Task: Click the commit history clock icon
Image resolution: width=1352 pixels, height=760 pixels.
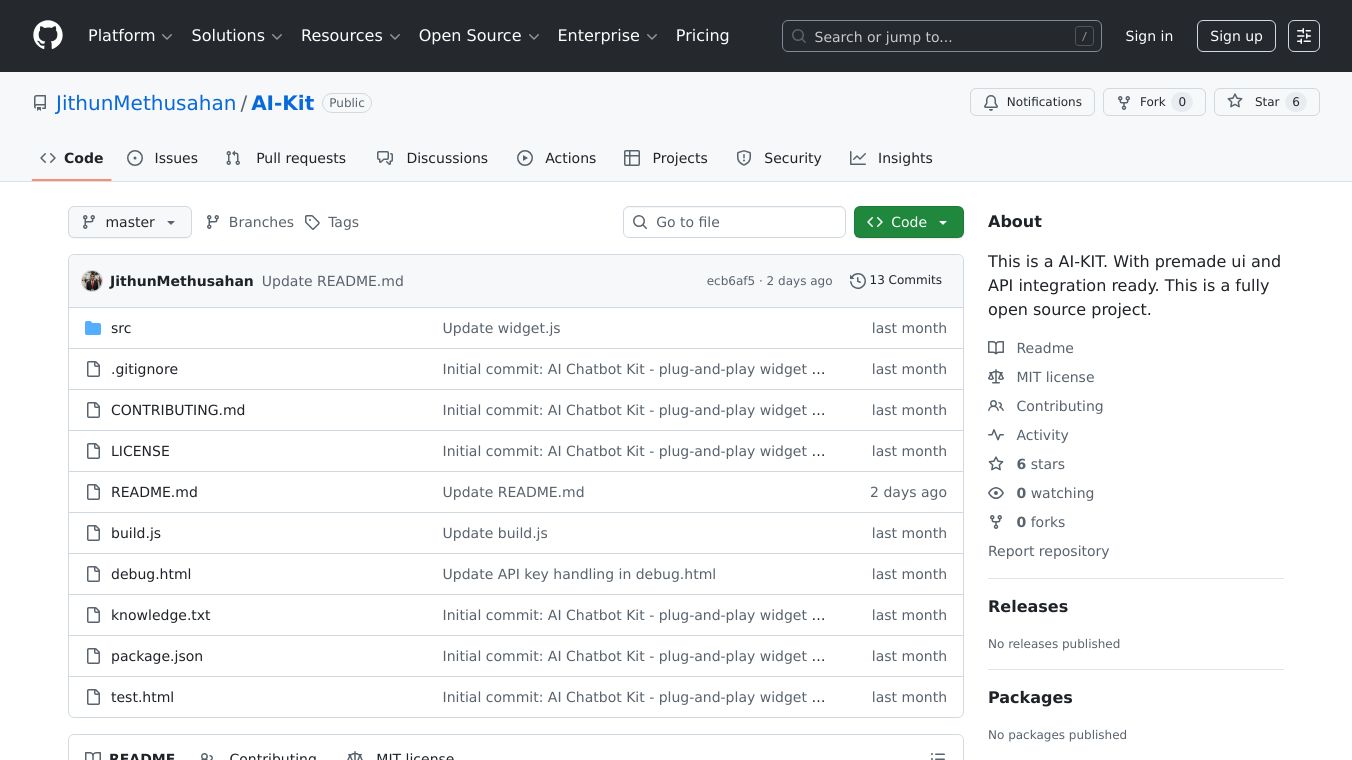Action: [x=857, y=281]
